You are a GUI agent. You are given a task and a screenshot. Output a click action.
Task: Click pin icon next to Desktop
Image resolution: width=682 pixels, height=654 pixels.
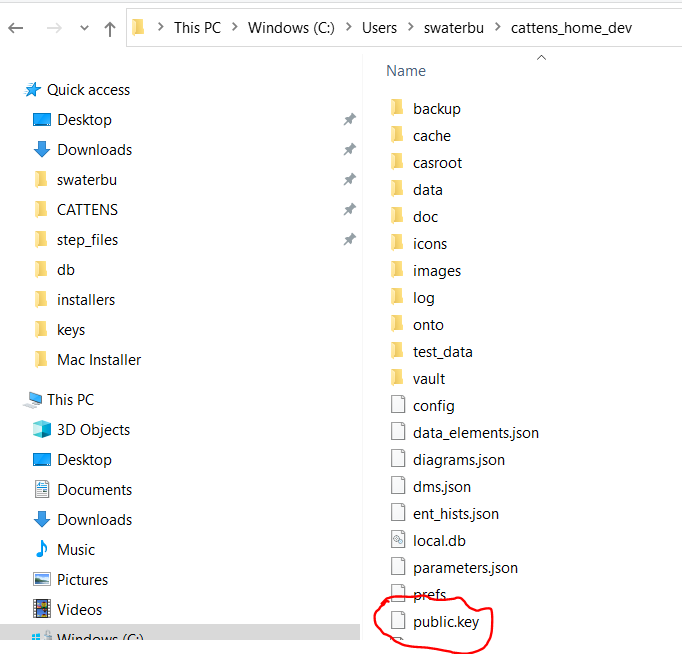tap(350, 119)
